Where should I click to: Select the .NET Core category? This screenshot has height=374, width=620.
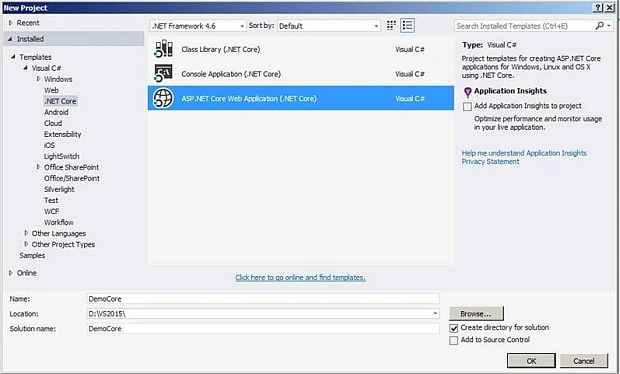(x=60, y=101)
